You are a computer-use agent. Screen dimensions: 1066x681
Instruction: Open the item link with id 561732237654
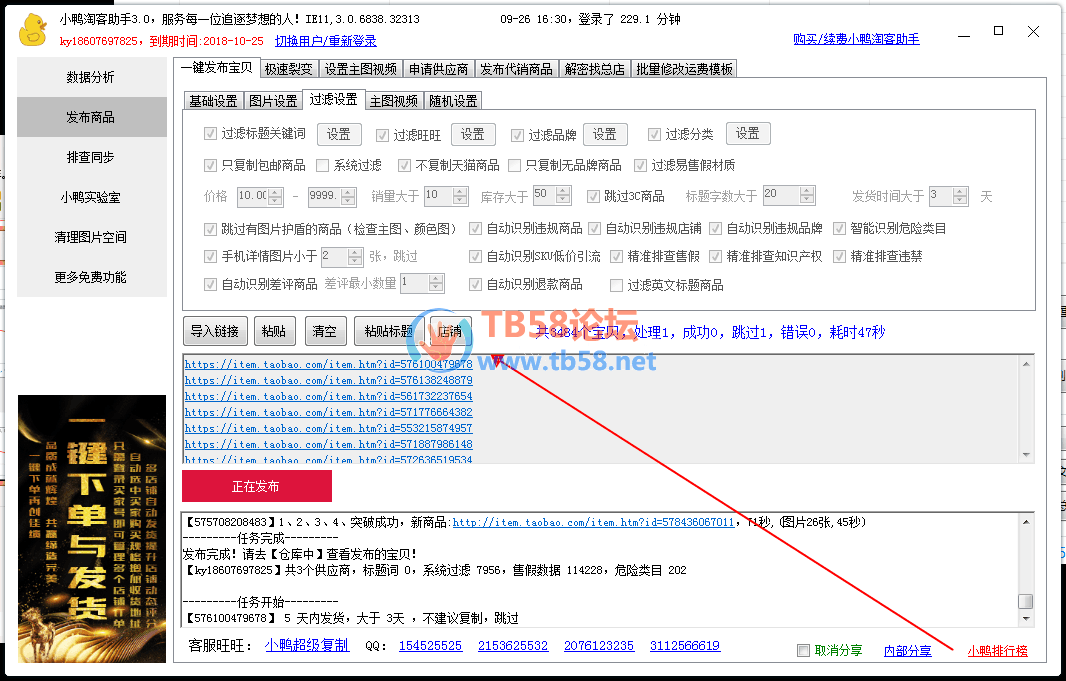tap(328, 396)
